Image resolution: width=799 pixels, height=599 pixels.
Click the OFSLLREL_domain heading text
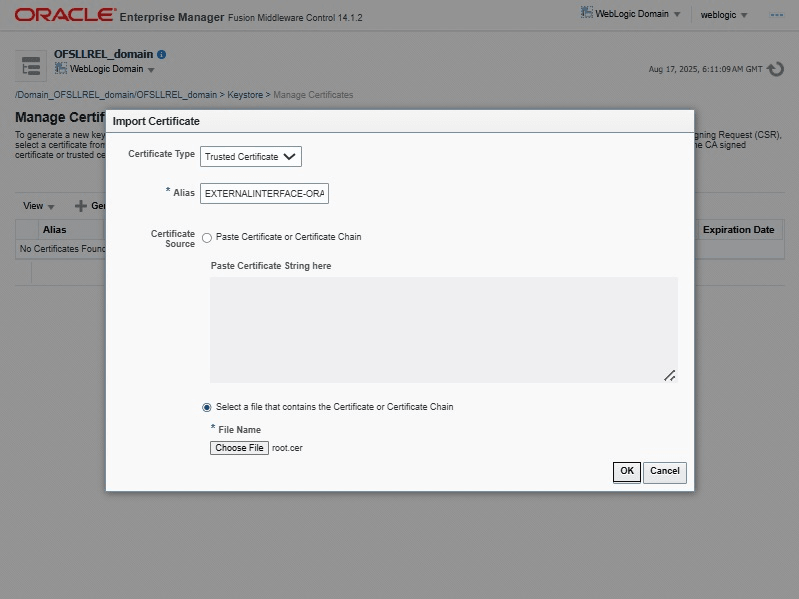pos(103,54)
